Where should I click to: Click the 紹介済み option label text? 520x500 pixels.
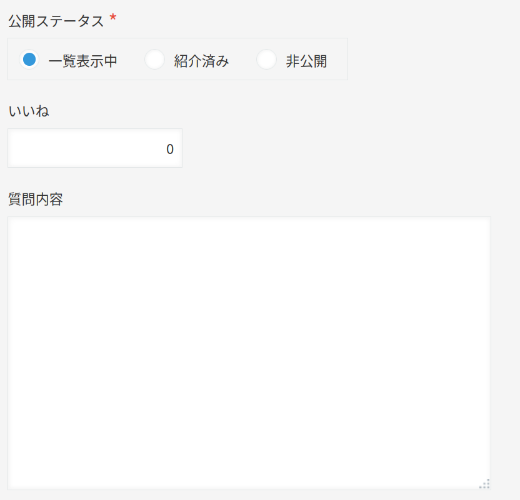[201, 61]
